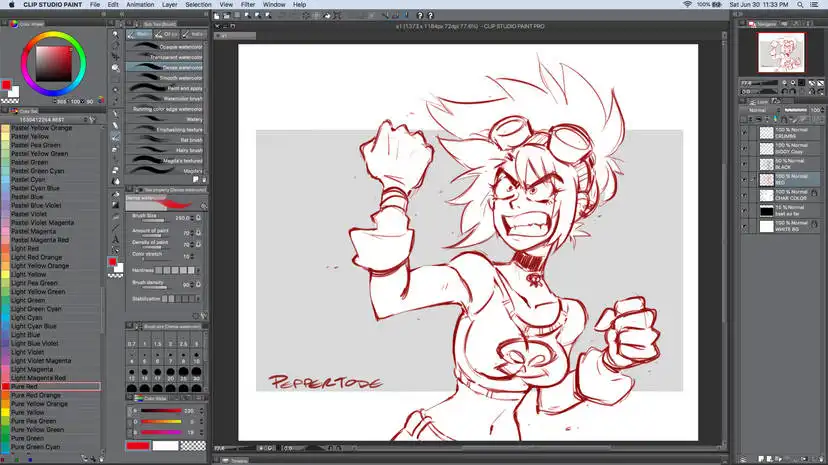Create a new canvas from command bar
828x465 pixels.
coord(217,16)
